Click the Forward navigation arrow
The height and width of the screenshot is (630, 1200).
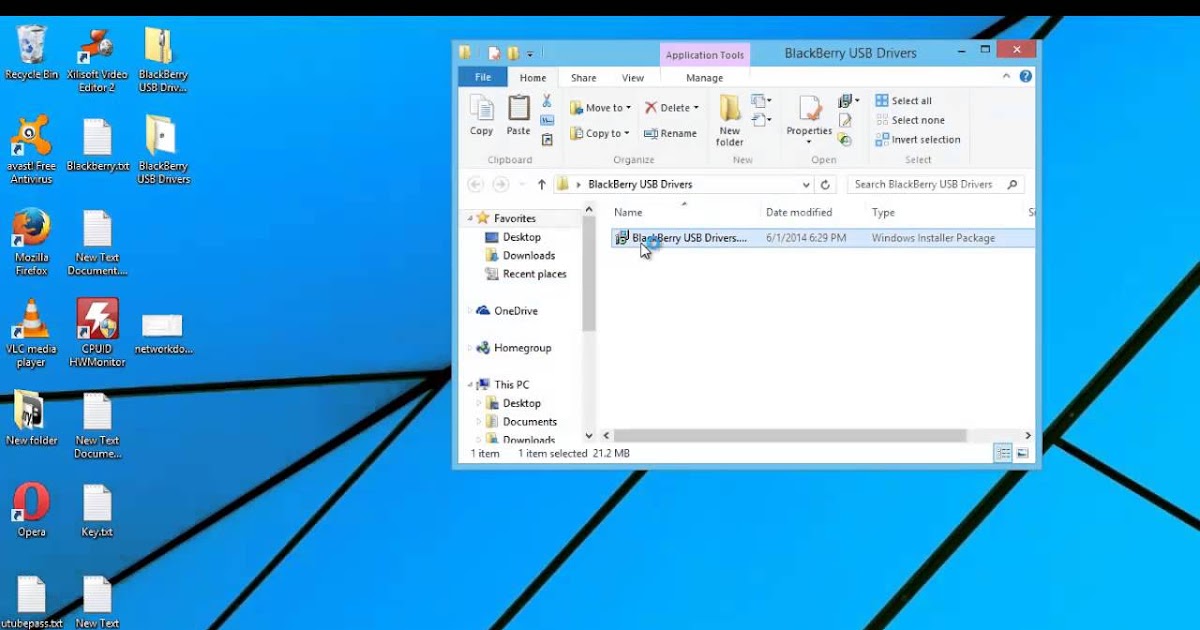point(501,184)
